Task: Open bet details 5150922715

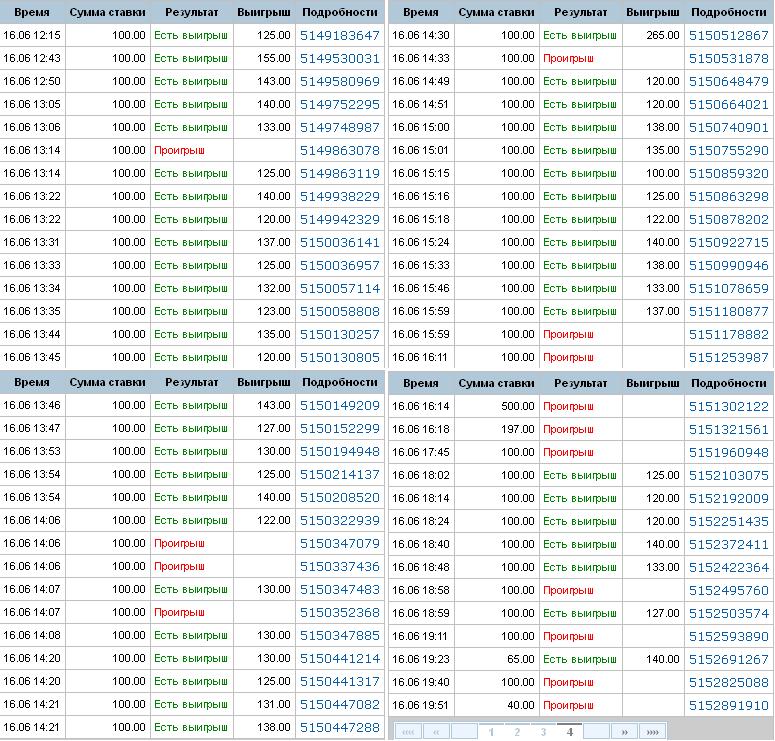Action: 729,242
